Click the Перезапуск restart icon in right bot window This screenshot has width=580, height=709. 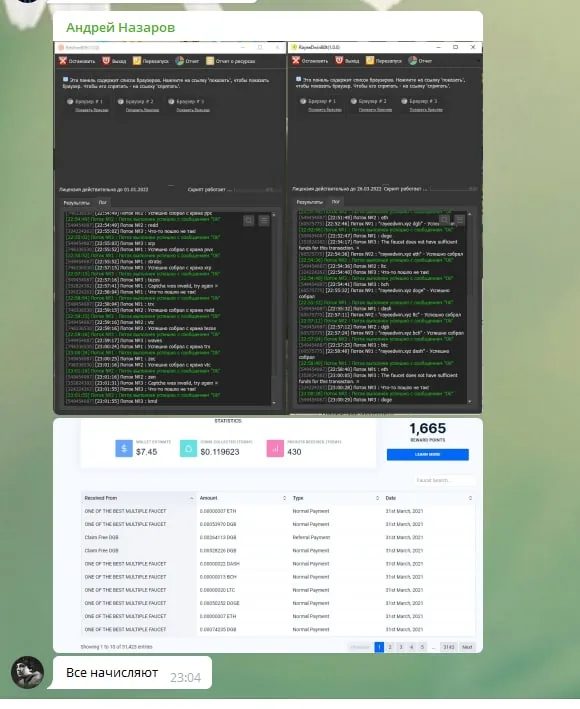tap(370, 60)
